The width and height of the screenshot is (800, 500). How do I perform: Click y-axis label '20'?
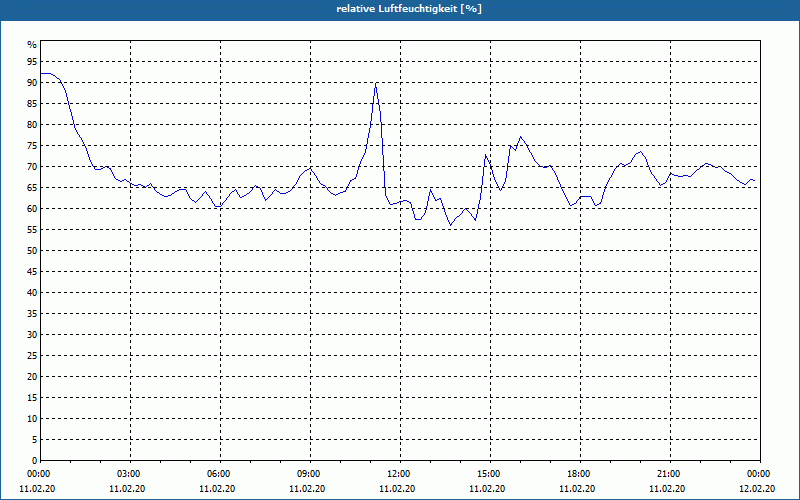pos(32,377)
